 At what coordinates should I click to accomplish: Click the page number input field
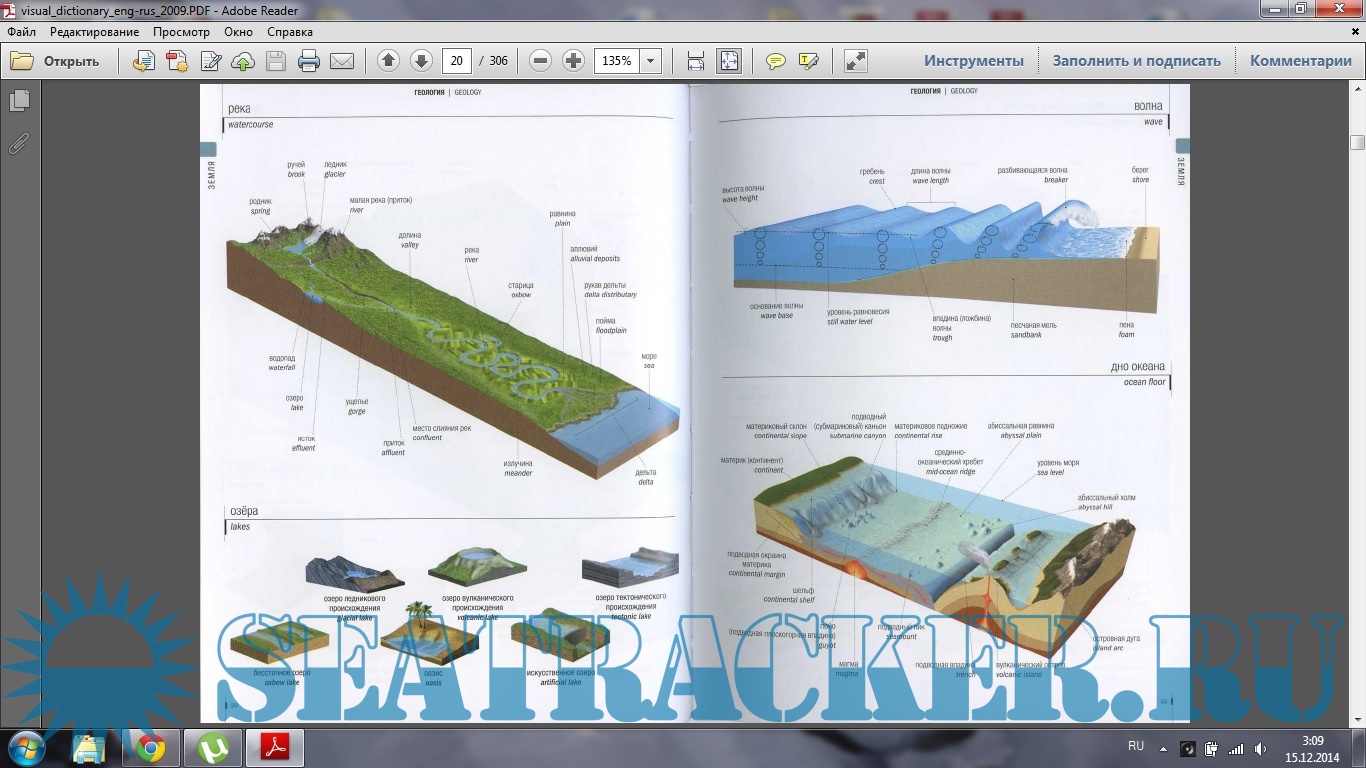[456, 61]
